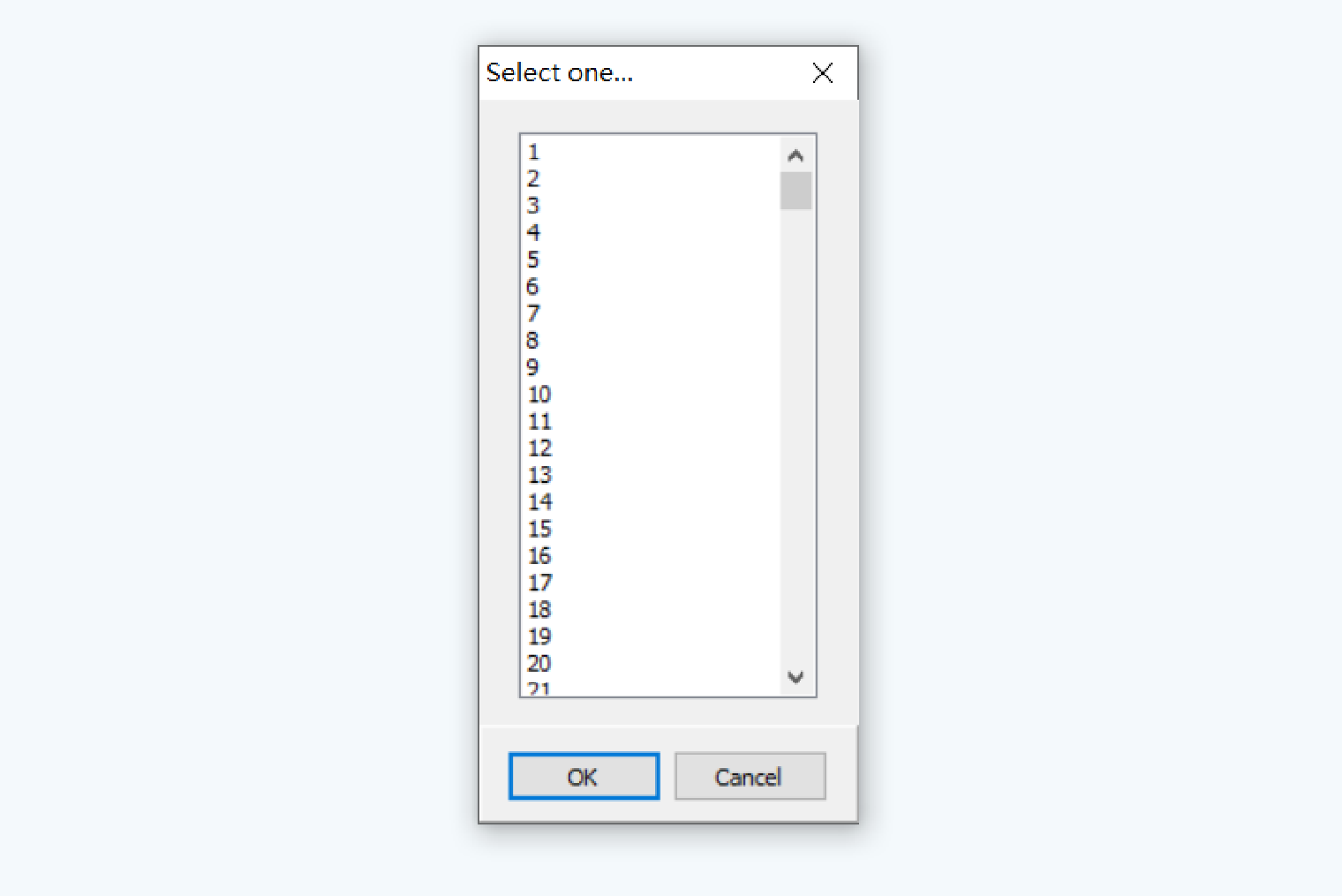
Task: Pick number 20 from the list
Action: [651, 663]
